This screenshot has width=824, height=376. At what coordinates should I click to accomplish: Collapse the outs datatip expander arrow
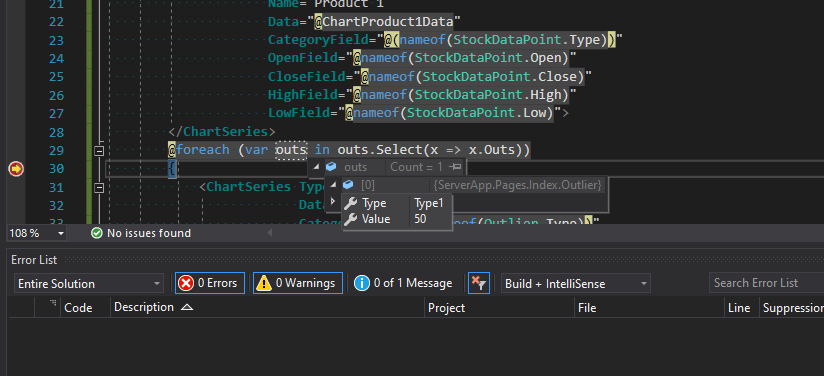[316, 167]
